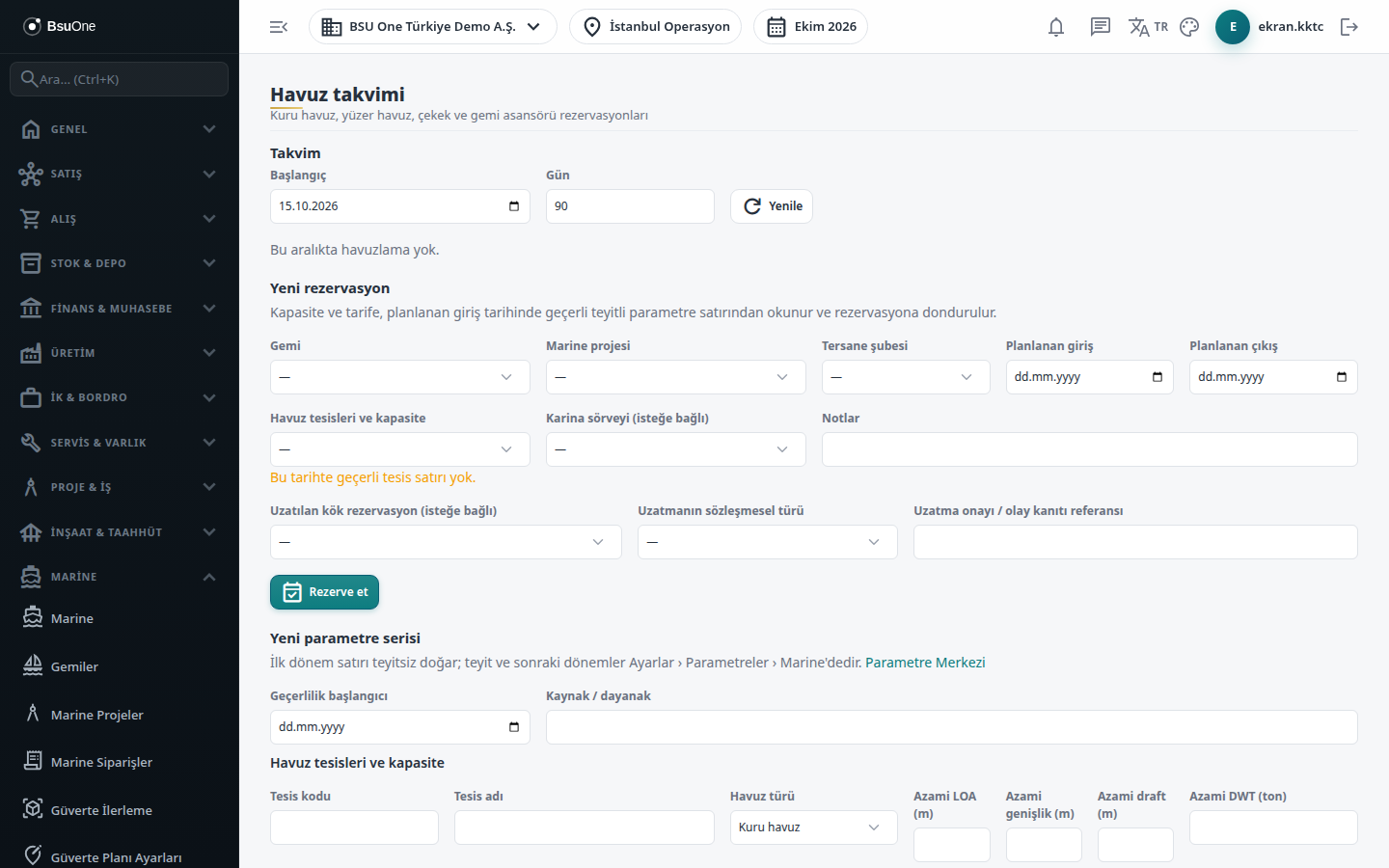Click the logout icon
The height and width of the screenshot is (868, 1389).
coord(1349,27)
